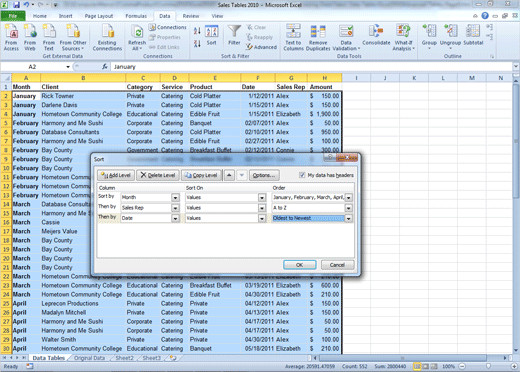Screen dimensions: 520x372
Task: Toggle the Filter funnel icon
Action: (x=234, y=35)
